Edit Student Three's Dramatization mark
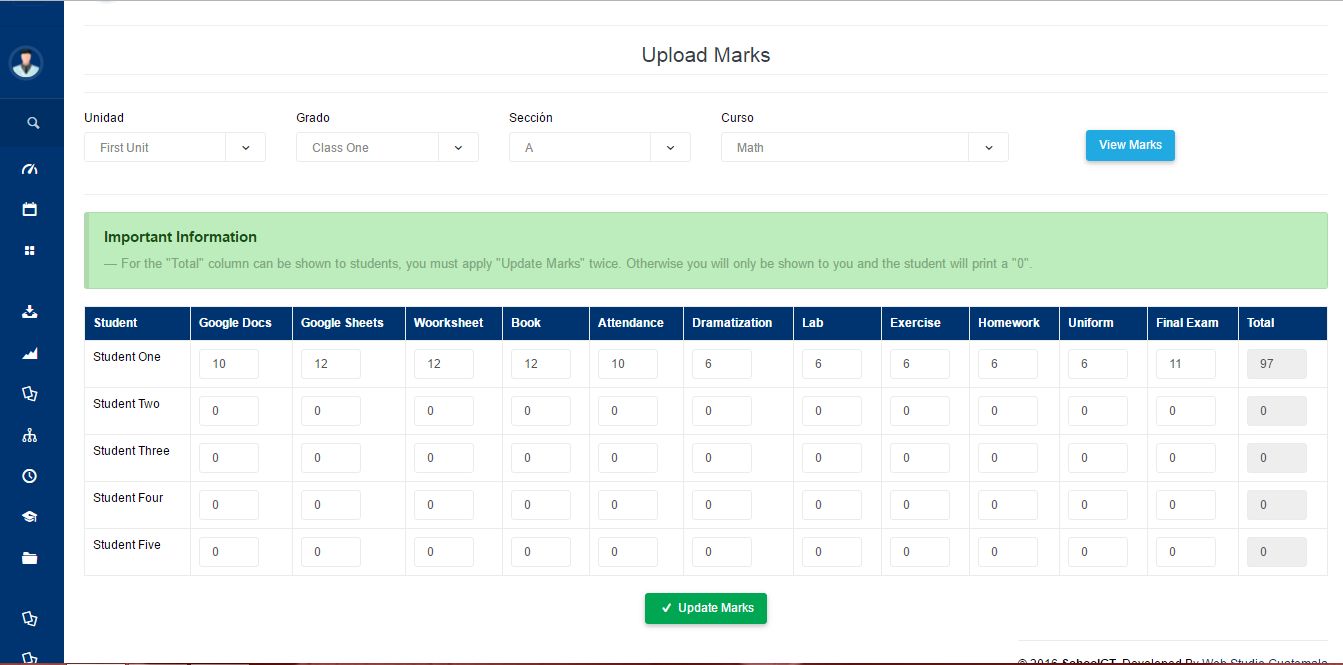 (x=722, y=458)
